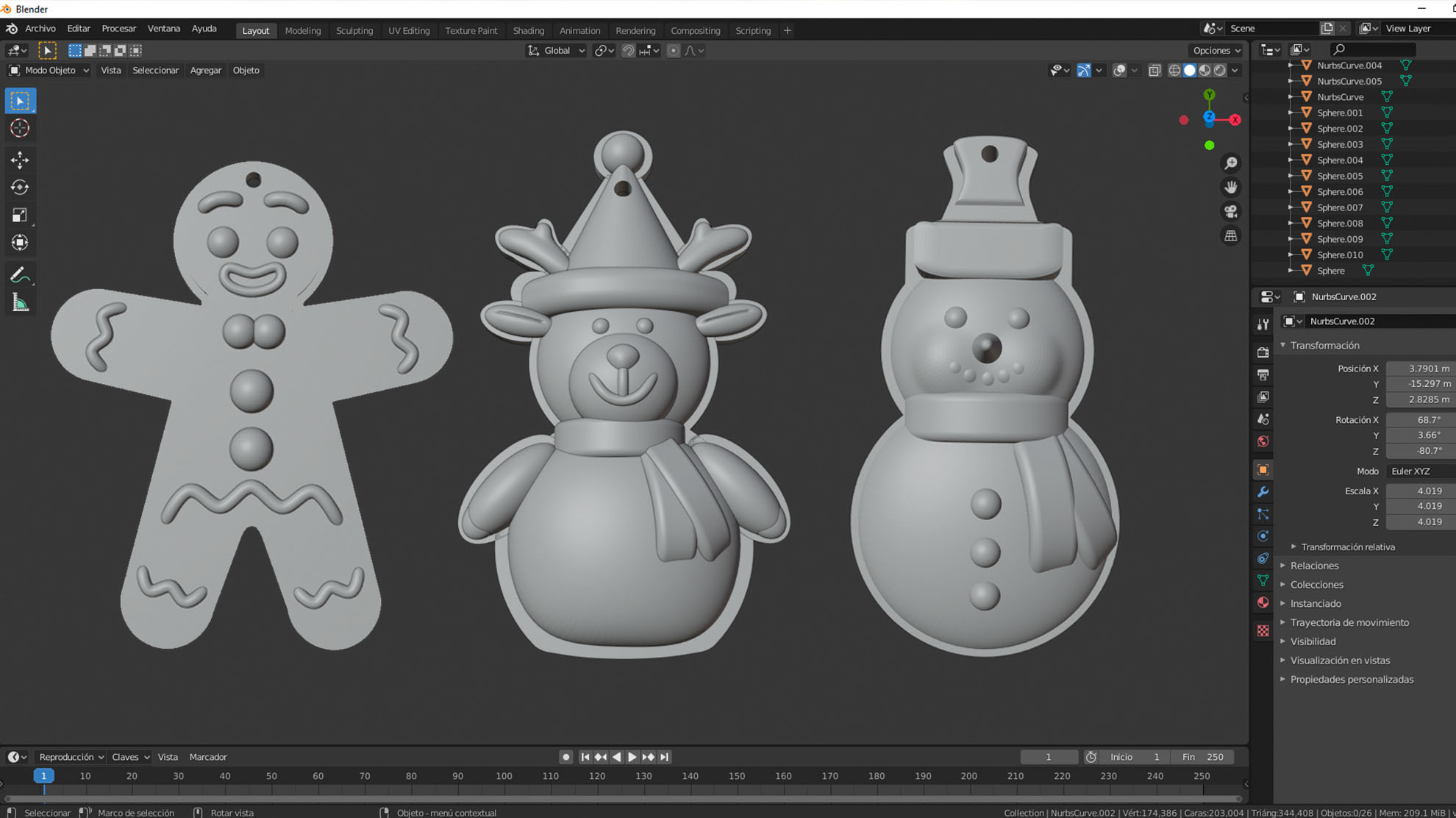Viewport: 1456px width, 818px height.
Task: Select the Move tool
Action: (20, 160)
